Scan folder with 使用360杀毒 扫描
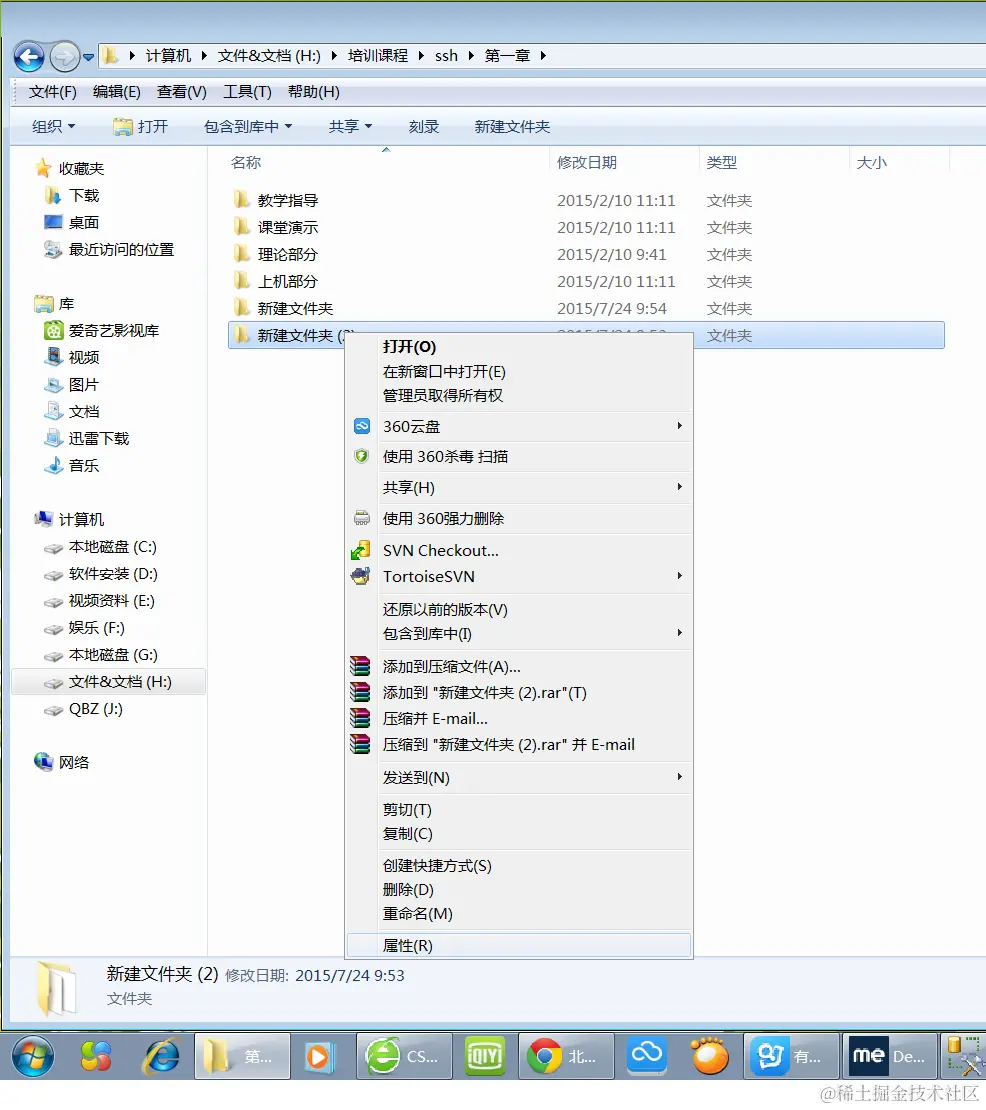 [444, 456]
